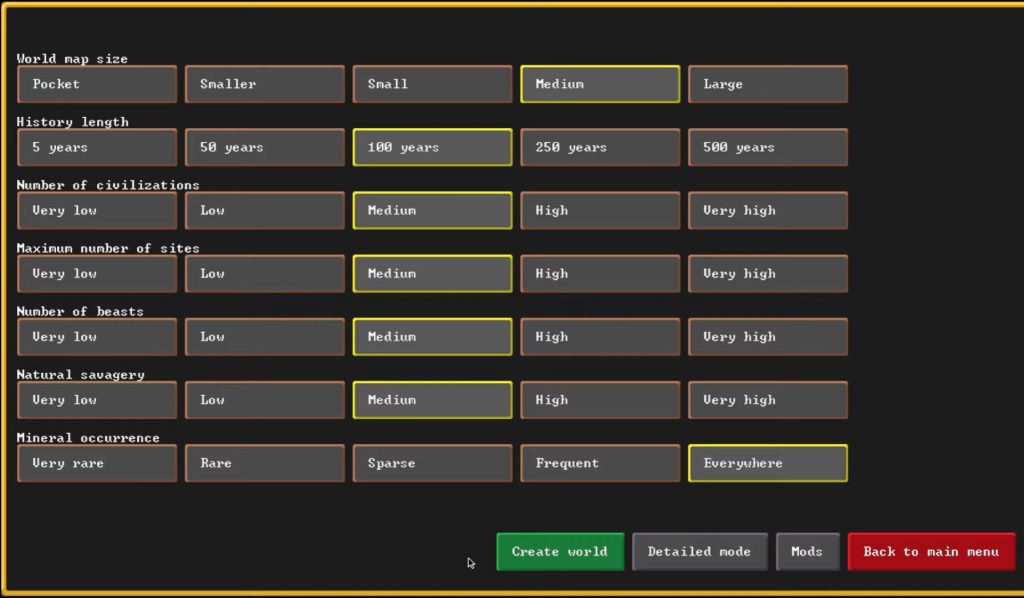The width and height of the screenshot is (1024, 598).
Task: Set maximum number of sites to Very high
Action: 768,274
